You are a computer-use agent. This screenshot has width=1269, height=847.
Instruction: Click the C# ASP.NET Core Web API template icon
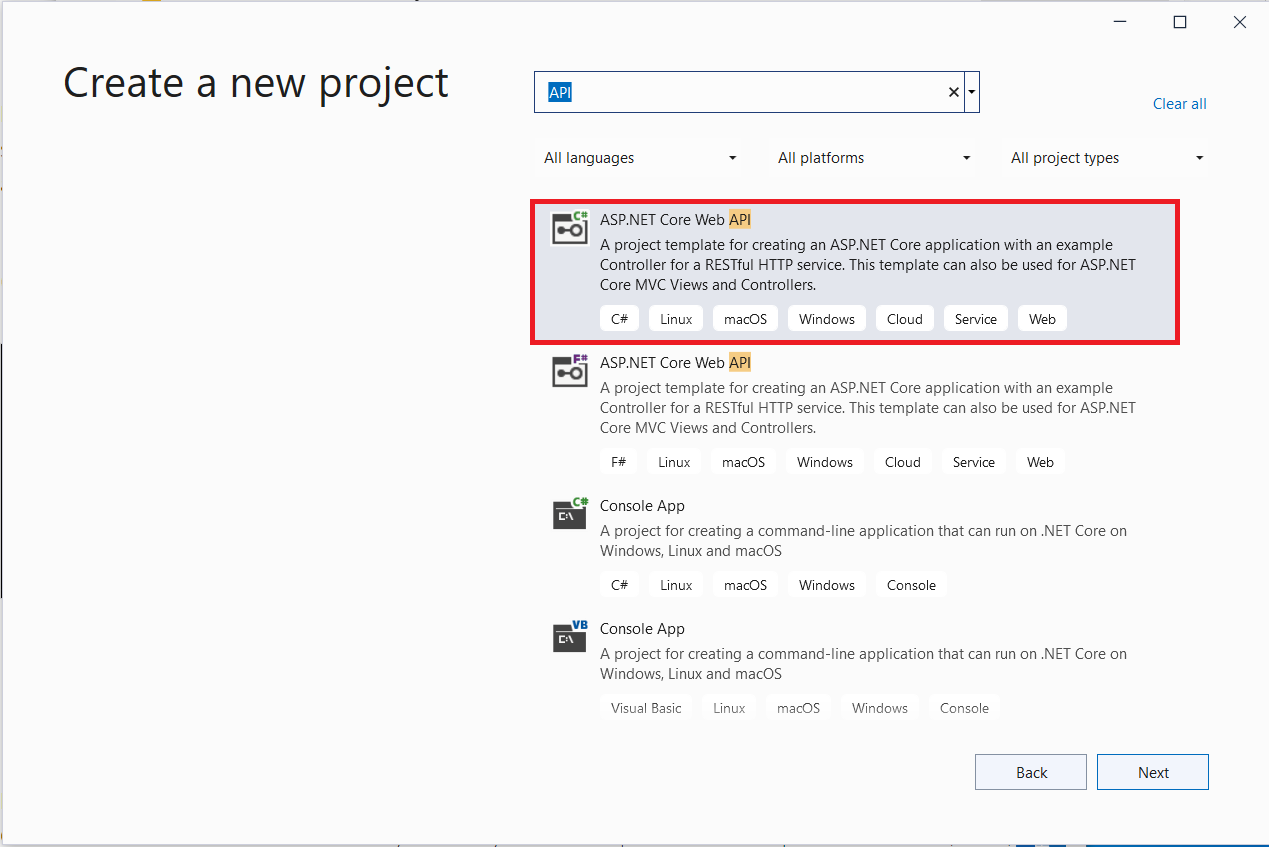click(x=569, y=227)
